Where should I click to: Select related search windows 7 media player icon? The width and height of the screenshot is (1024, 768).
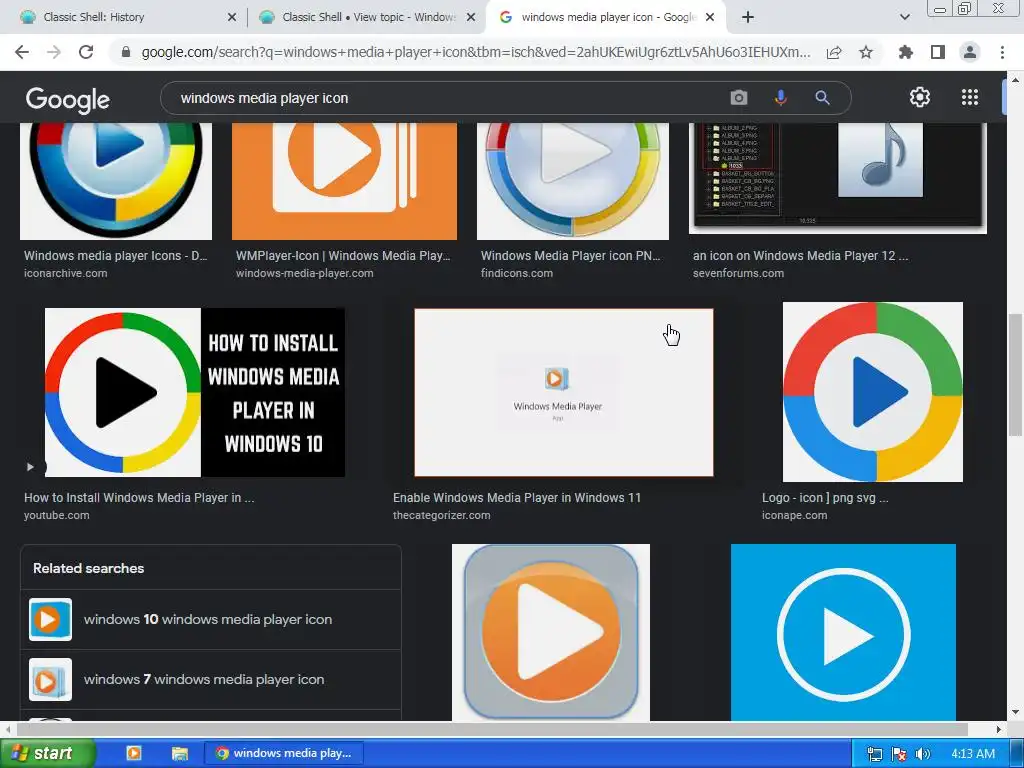click(211, 679)
